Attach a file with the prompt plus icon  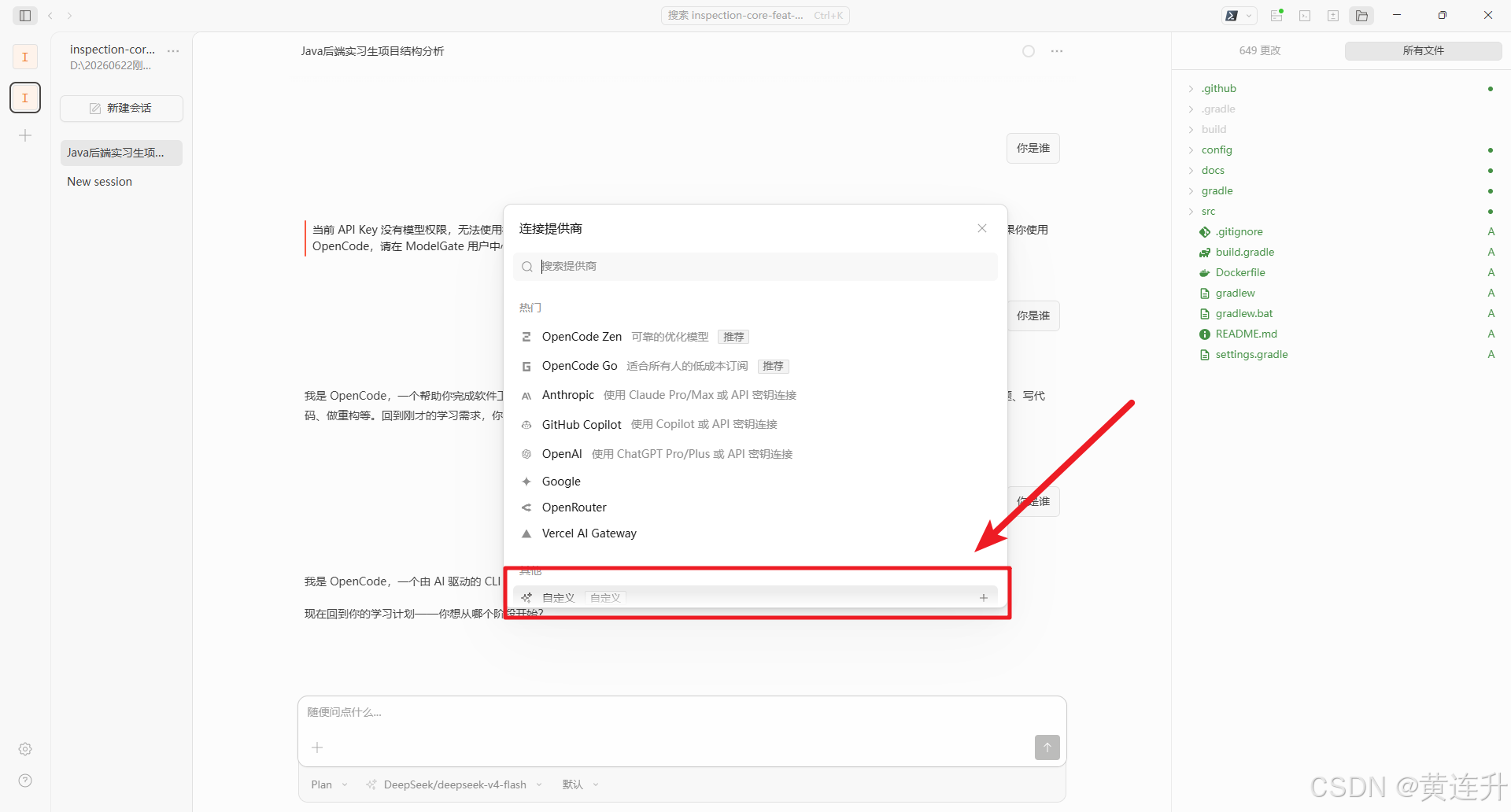(x=317, y=747)
